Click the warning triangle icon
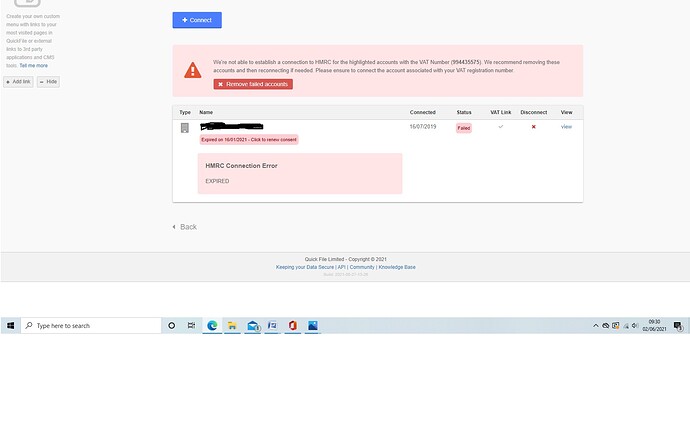 (x=193, y=70)
